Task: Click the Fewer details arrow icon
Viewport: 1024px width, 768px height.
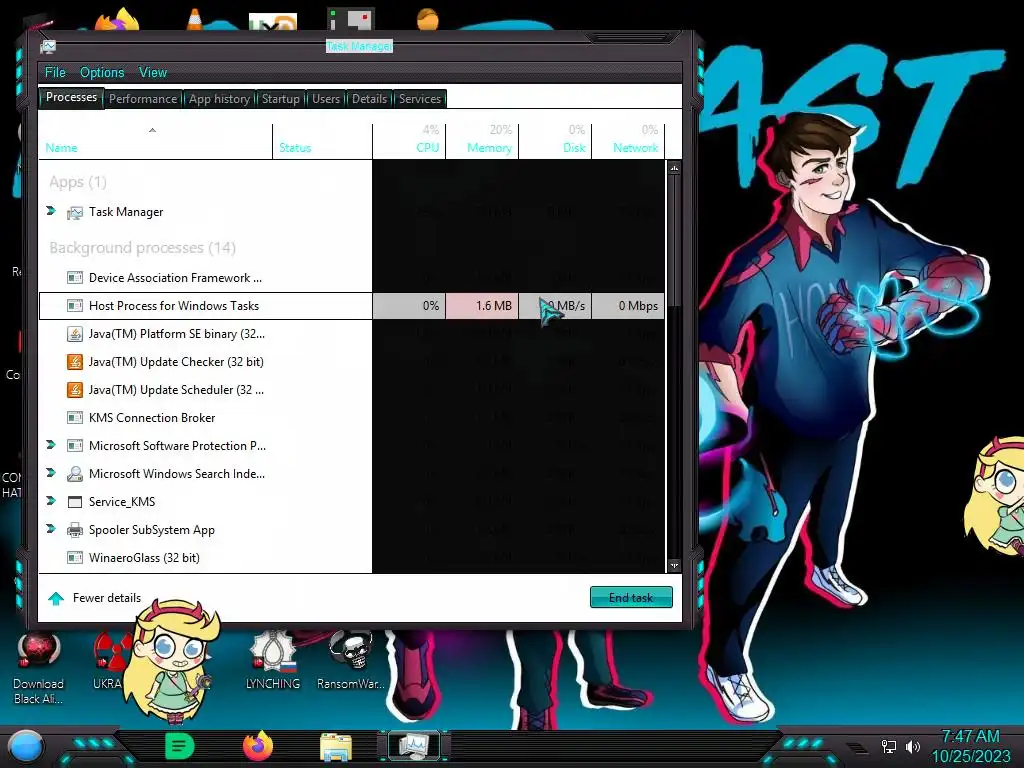Action: (56, 598)
